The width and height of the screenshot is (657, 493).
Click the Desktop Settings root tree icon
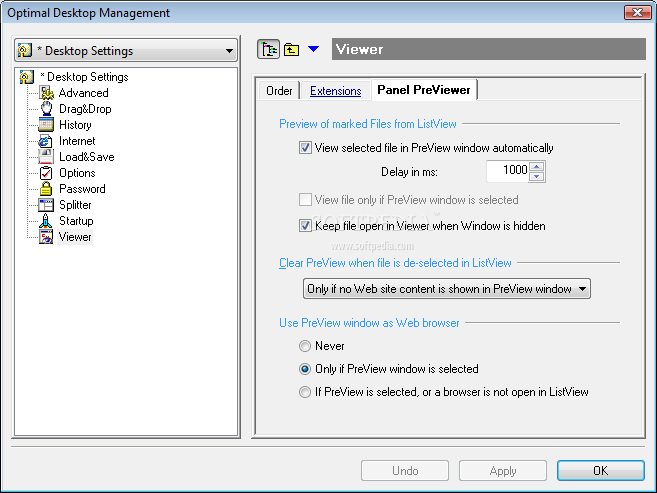point(26,77)
